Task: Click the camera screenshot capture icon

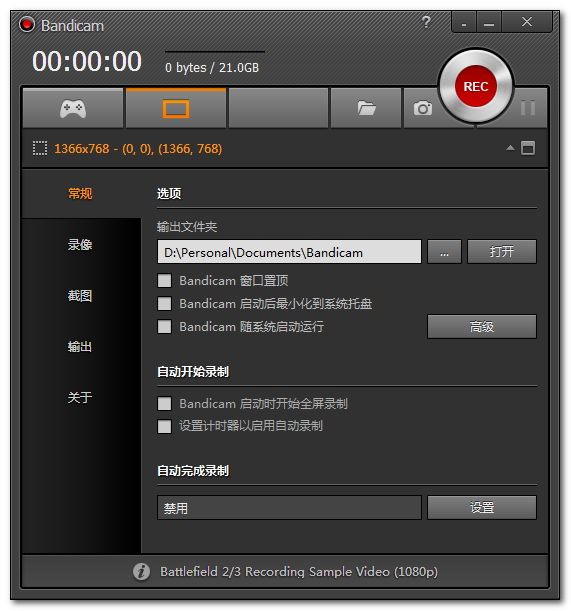Action: 423,108
